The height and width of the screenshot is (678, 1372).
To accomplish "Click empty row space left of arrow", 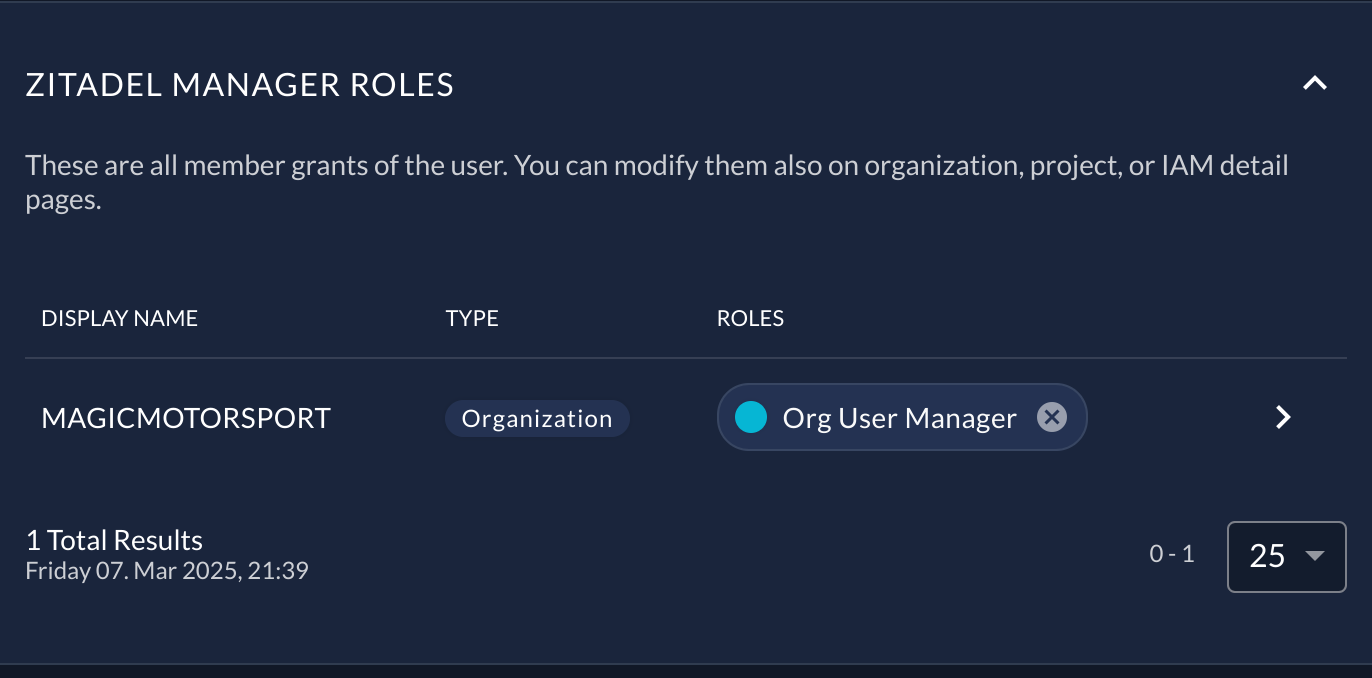I will point(1170,418).
